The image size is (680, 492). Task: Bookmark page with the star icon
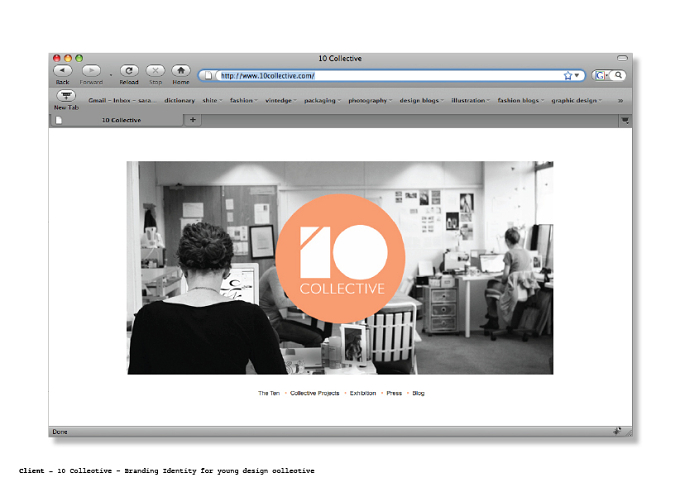coord(568,75)
